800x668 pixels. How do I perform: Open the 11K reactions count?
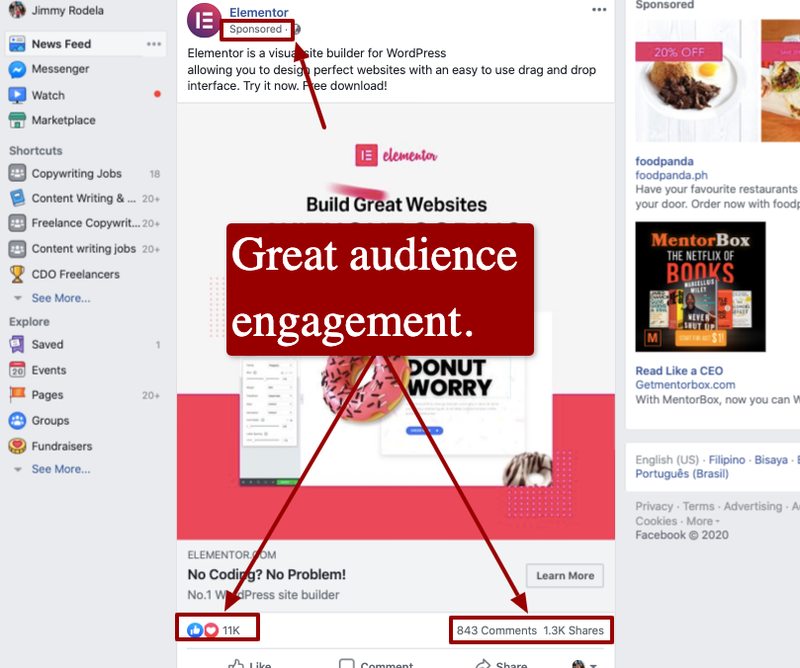click(x=231, y=631)
